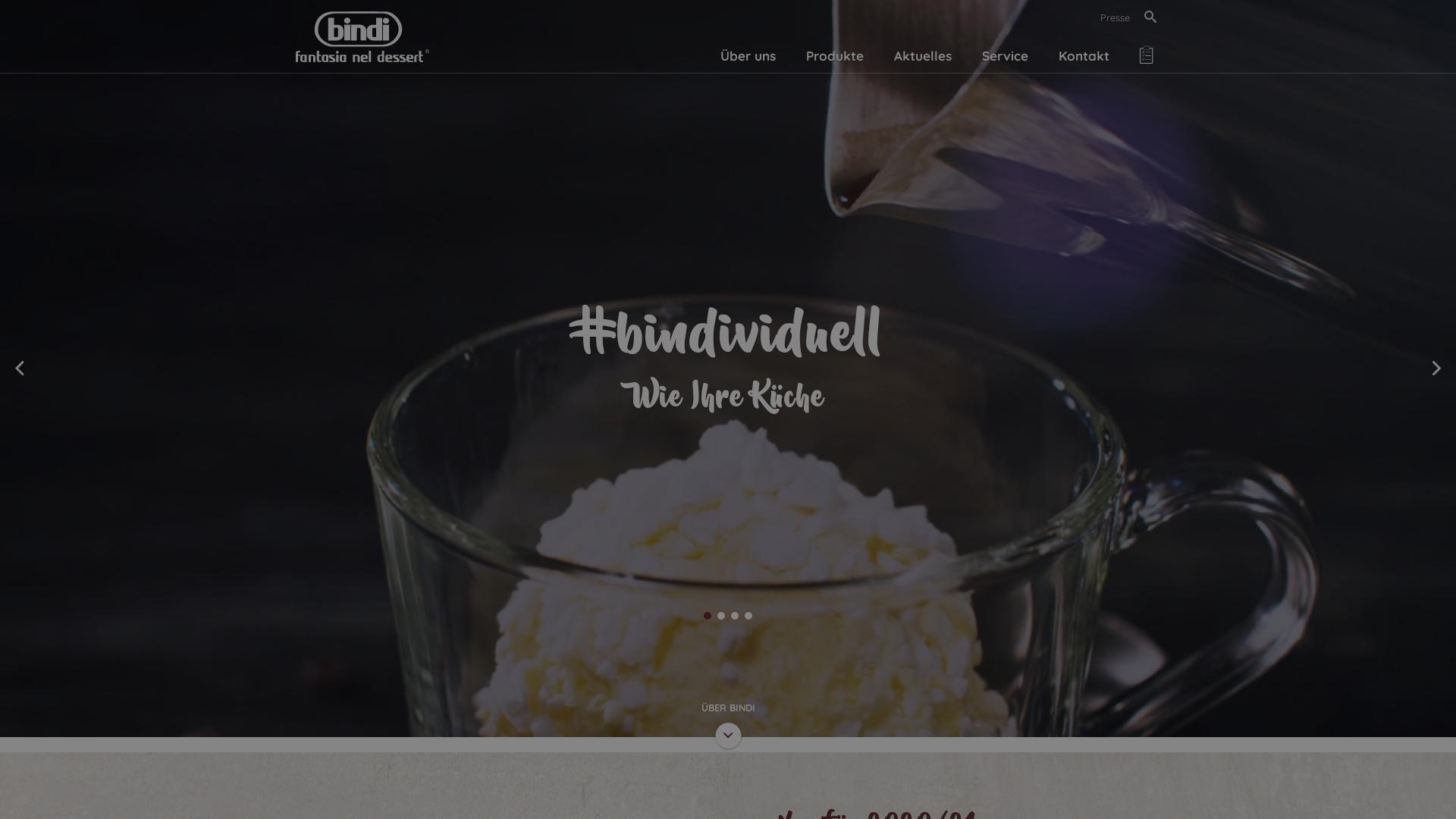This screenshot has height=819, width=1456.
Task: Click the Presse link in header
Action: (x=1115, y=17)
